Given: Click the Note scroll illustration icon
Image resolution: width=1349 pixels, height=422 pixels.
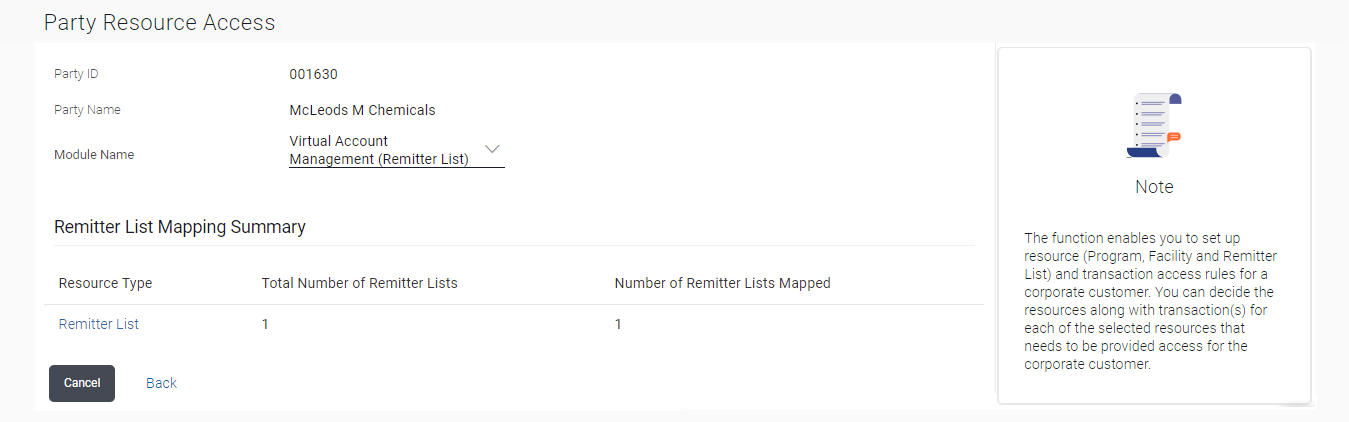Looking at the screenshot, I should pyautogui.click(x=1154, y=126).
